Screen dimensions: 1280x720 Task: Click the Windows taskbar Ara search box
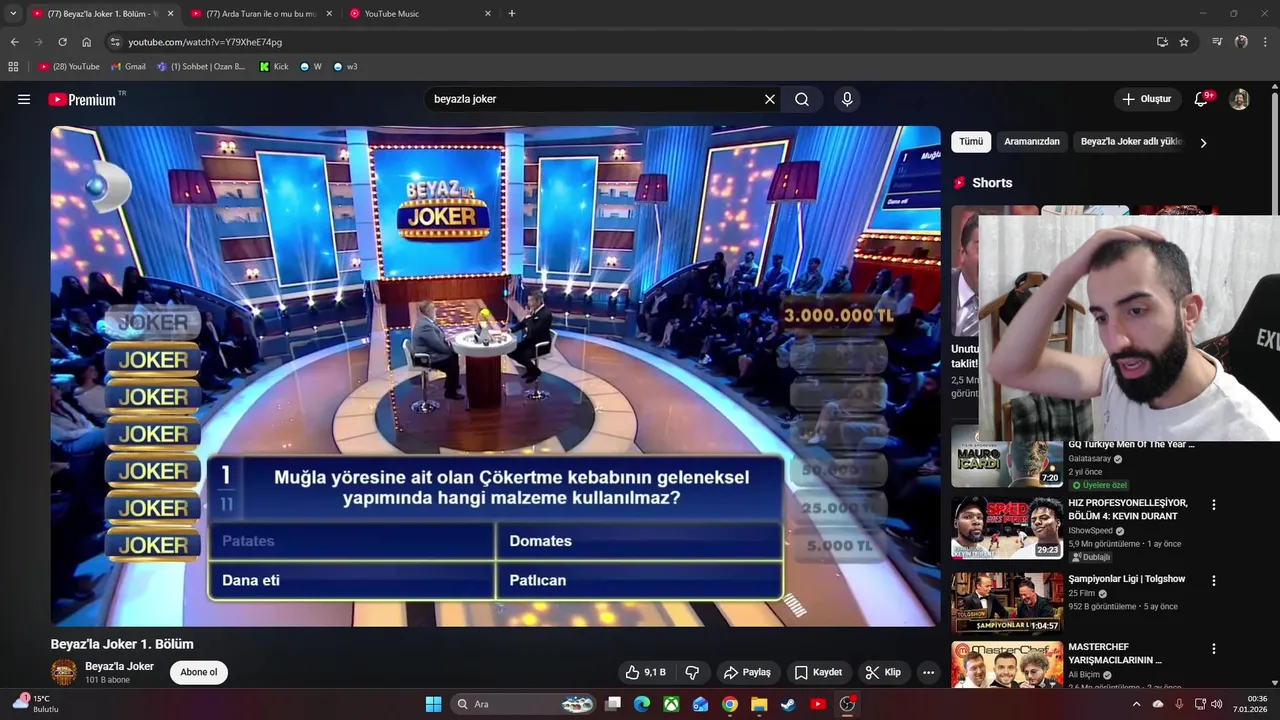(522, 704)
